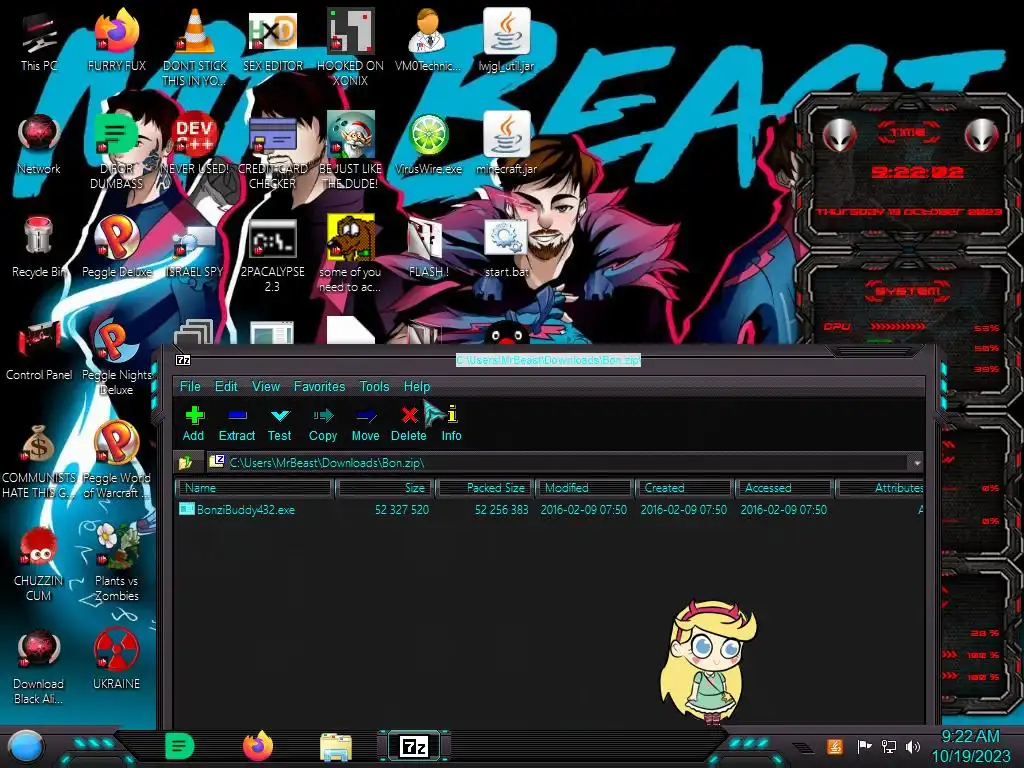Go up one folder level icon
Screen dimensions: 1024x768
(185, 462)
